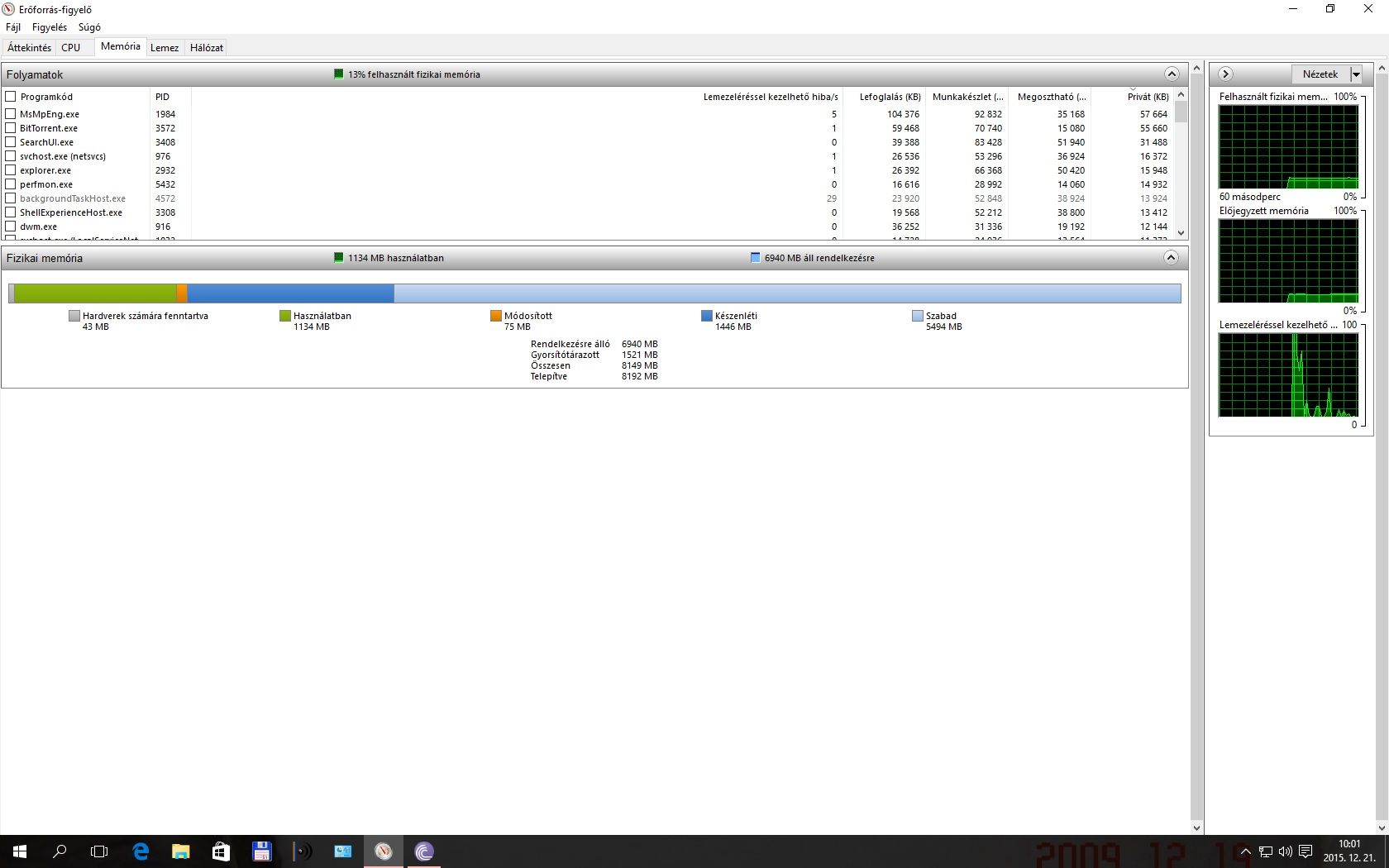
Task: Collapse the Fizikai memória section
Action: click(1172, 258)
